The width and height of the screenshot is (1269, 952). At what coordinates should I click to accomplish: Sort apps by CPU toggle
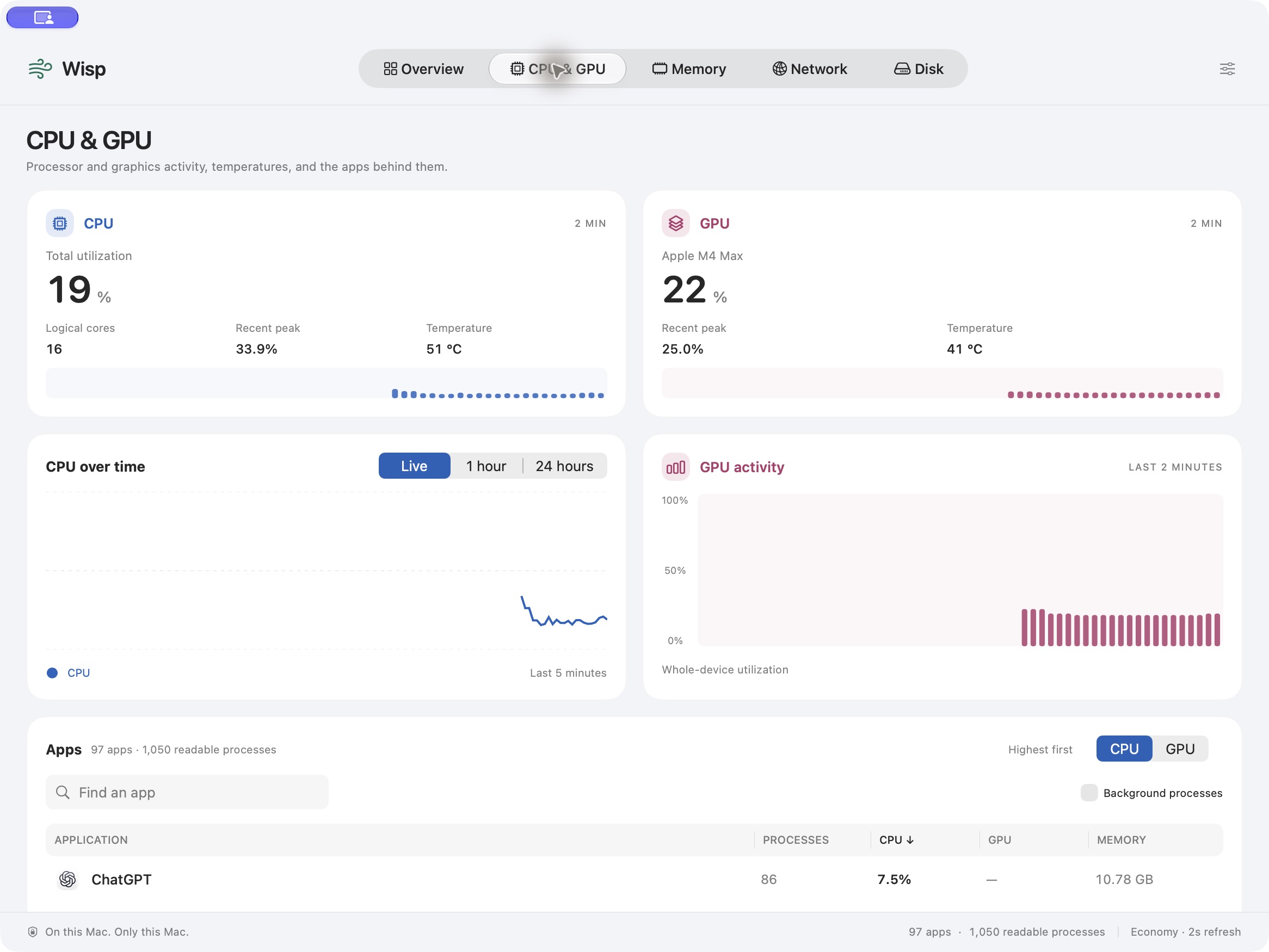[1124, 749]
